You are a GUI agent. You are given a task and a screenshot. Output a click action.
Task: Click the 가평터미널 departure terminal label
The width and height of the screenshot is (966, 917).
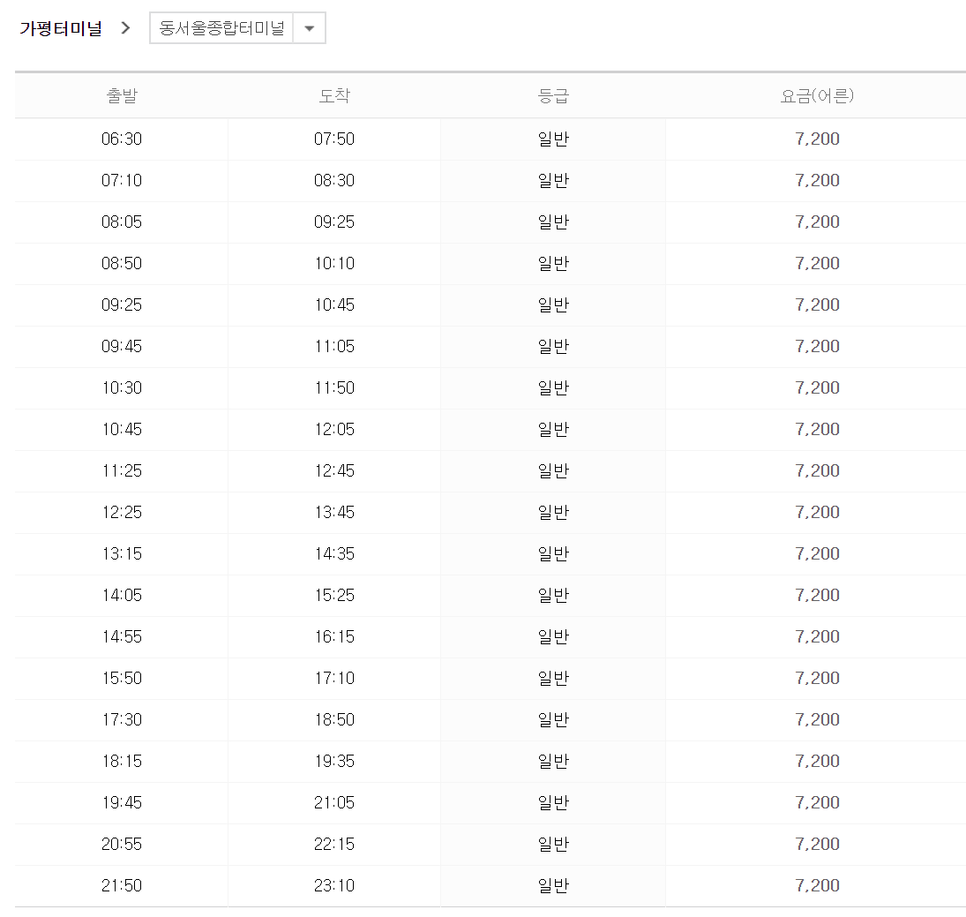point(60,28)
